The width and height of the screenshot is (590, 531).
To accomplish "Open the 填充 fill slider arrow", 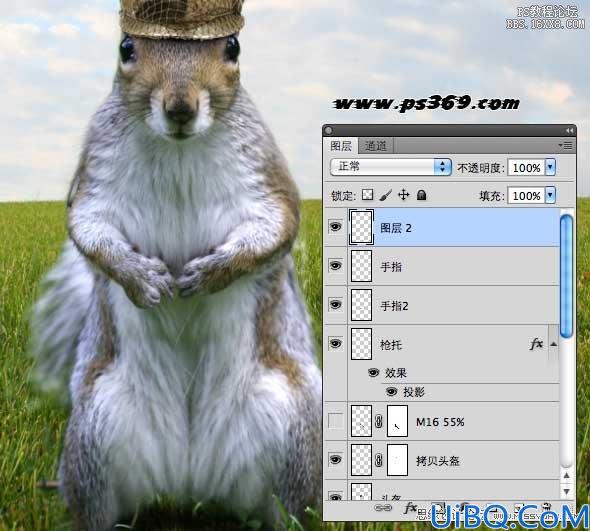I will tap(550, 195).
